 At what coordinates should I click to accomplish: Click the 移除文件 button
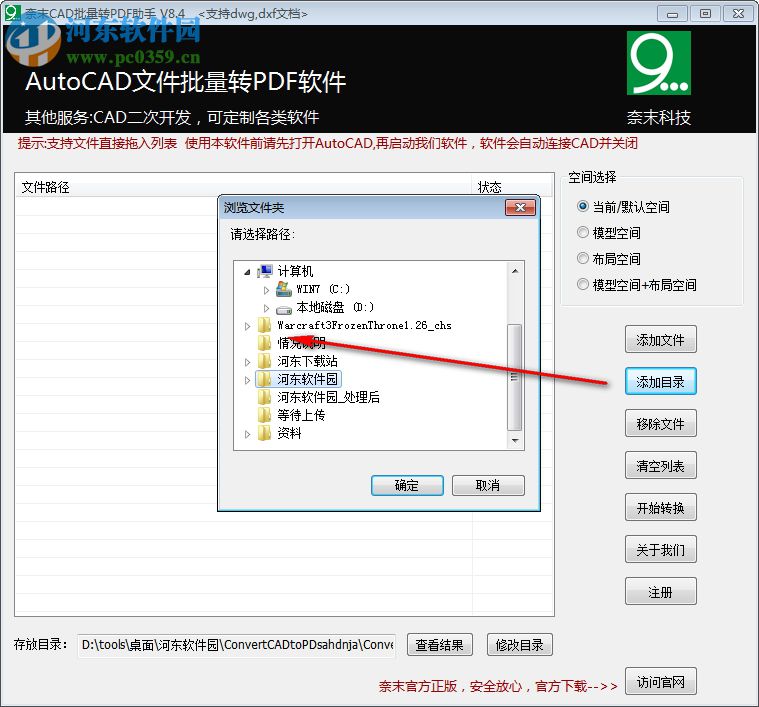click(660, 423)
